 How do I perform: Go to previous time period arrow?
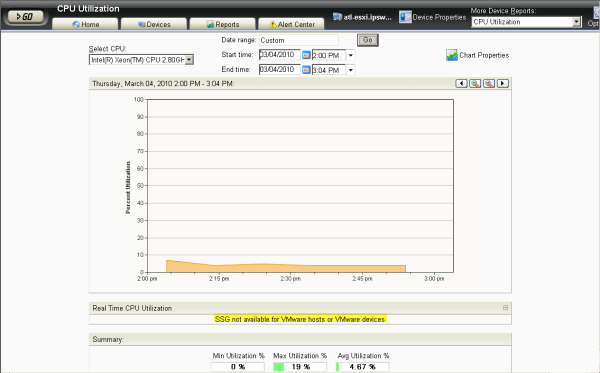[461, 83]
